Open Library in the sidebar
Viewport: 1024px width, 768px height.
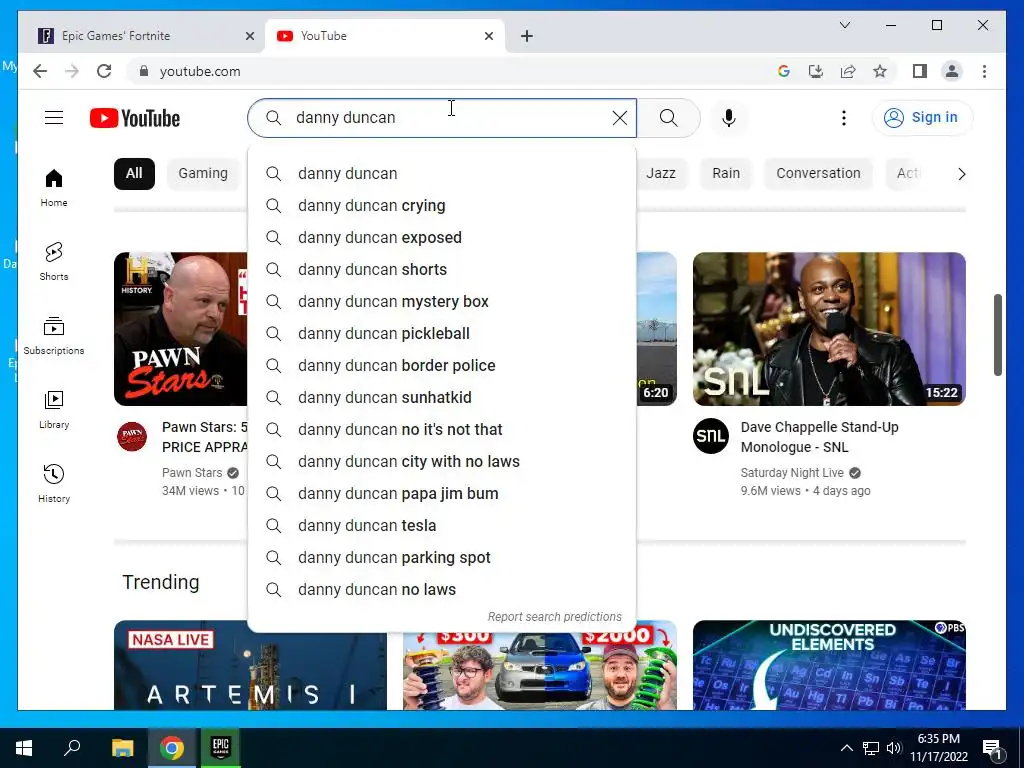[x=54, y=409]
